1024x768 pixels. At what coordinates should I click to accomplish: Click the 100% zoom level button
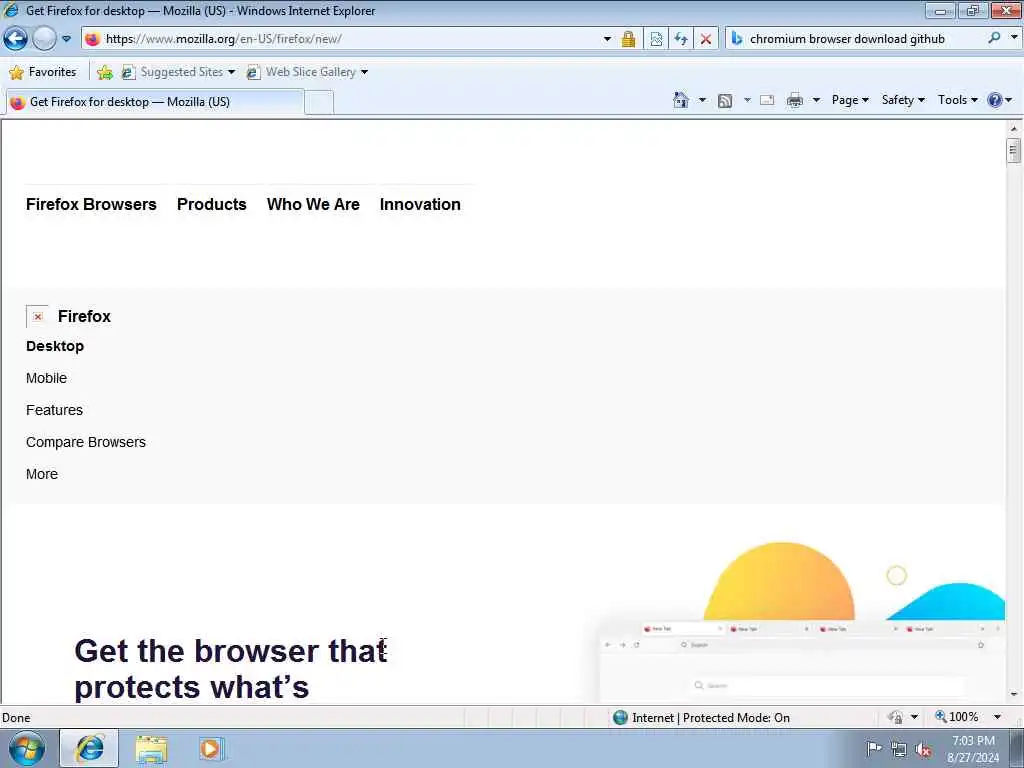point(956,717)
